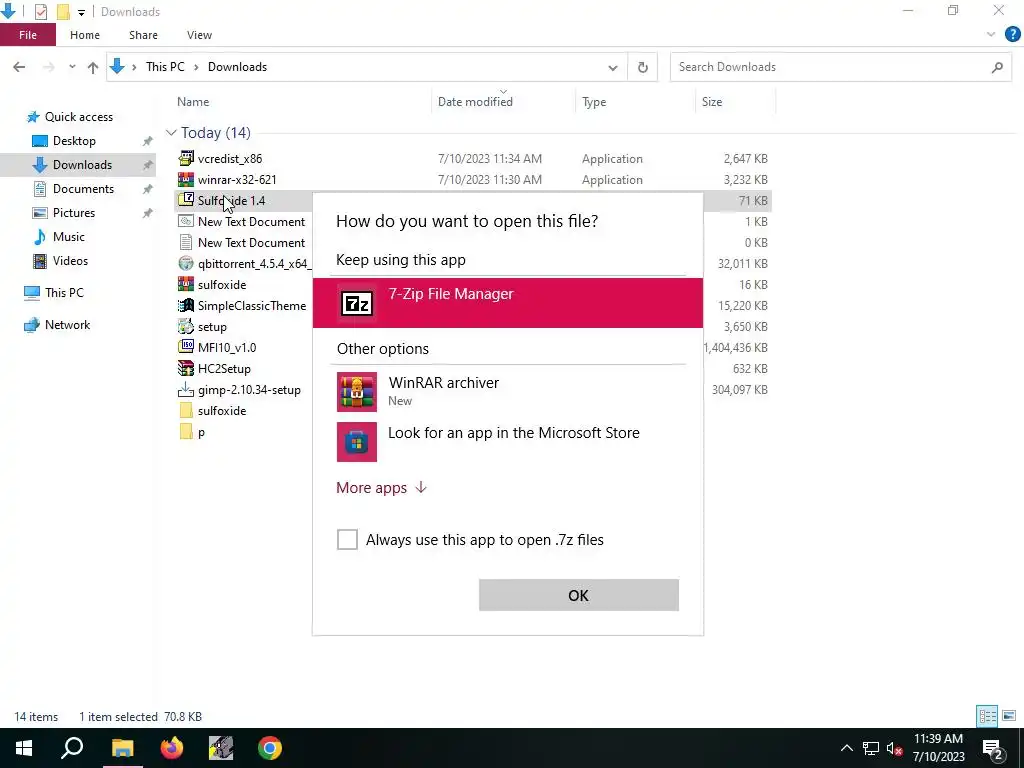Select 7-Zip File Manager app option
The height and width of the screenshot is (768, 1024).
click(507, 303)
